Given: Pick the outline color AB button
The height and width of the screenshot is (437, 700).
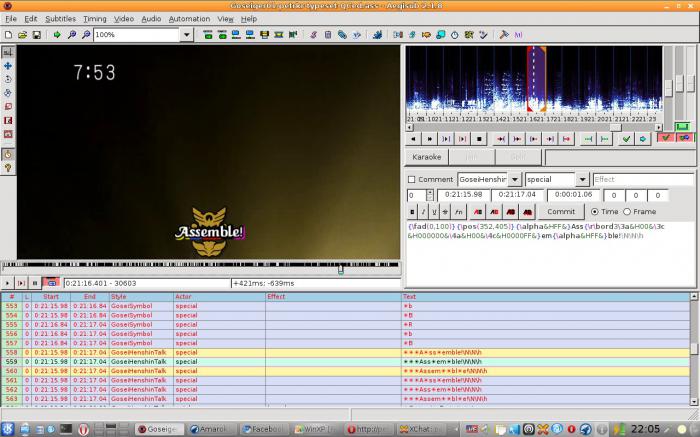Looking at the screenshot, I should [511, 212].
